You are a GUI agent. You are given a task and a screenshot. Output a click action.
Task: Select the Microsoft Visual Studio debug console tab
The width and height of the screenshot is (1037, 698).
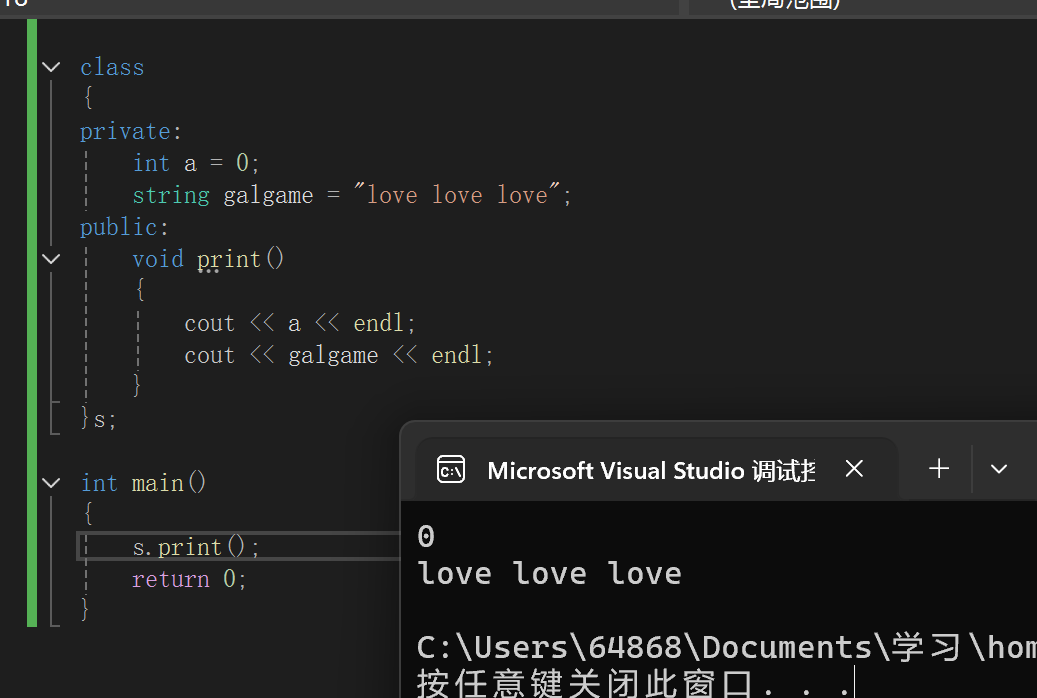(x=655, y=469)
